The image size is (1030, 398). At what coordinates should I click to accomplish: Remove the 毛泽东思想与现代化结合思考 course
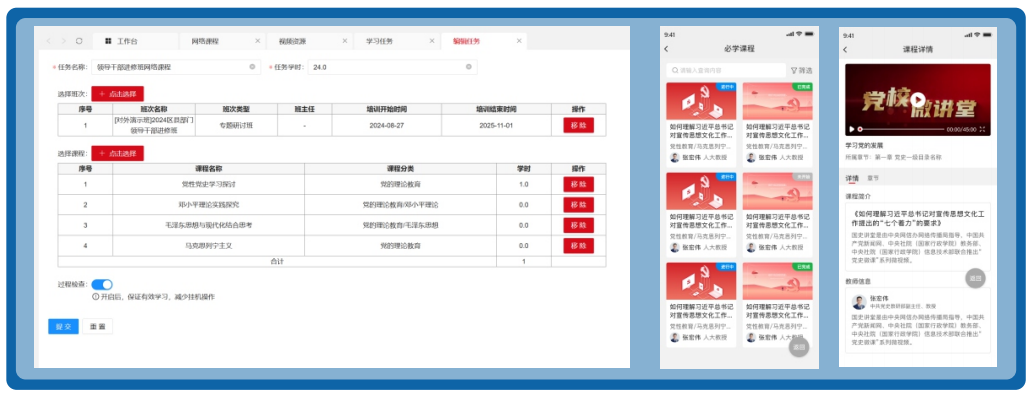coord(578,225)
